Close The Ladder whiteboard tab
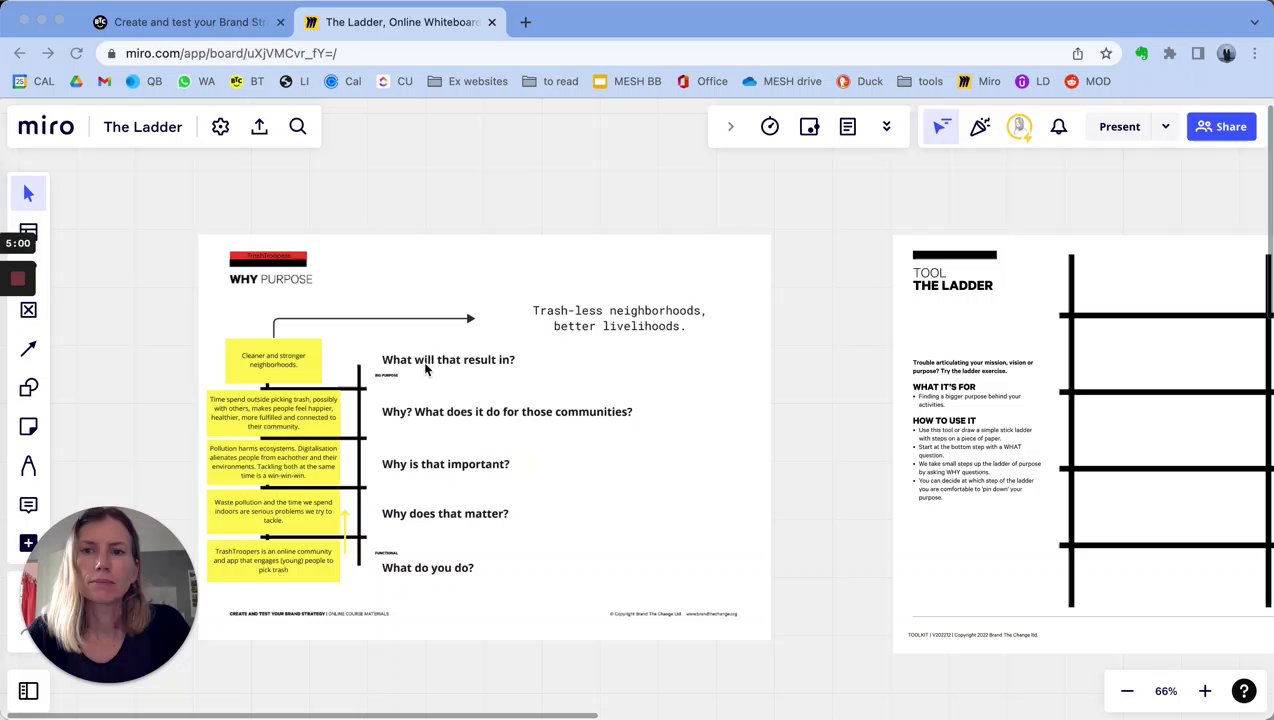The height and width of the screenshot is (720, 1274). point(492,22)
